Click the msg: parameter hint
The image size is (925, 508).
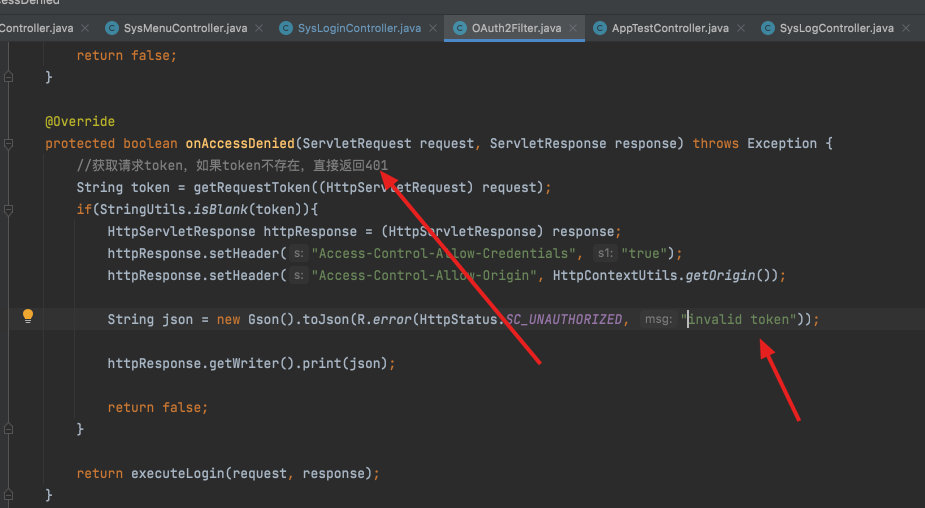pyautogui.click(x=658, y=319)
